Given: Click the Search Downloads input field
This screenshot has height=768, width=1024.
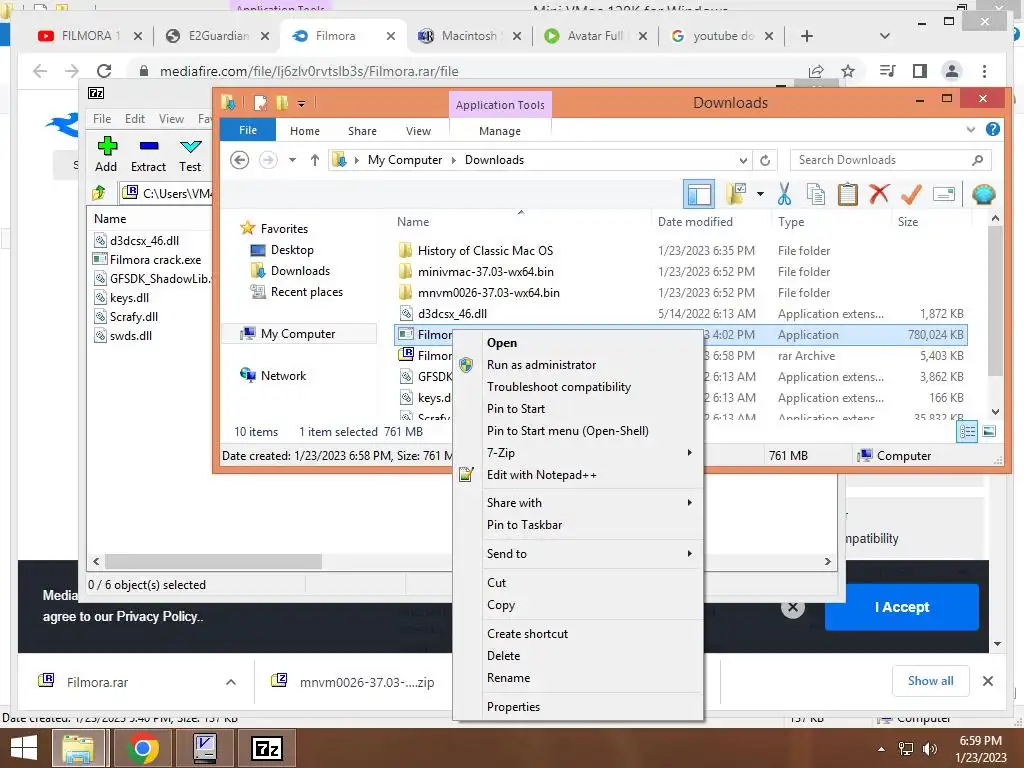Looking at the screenshot, I should click(x=890, y=160).
